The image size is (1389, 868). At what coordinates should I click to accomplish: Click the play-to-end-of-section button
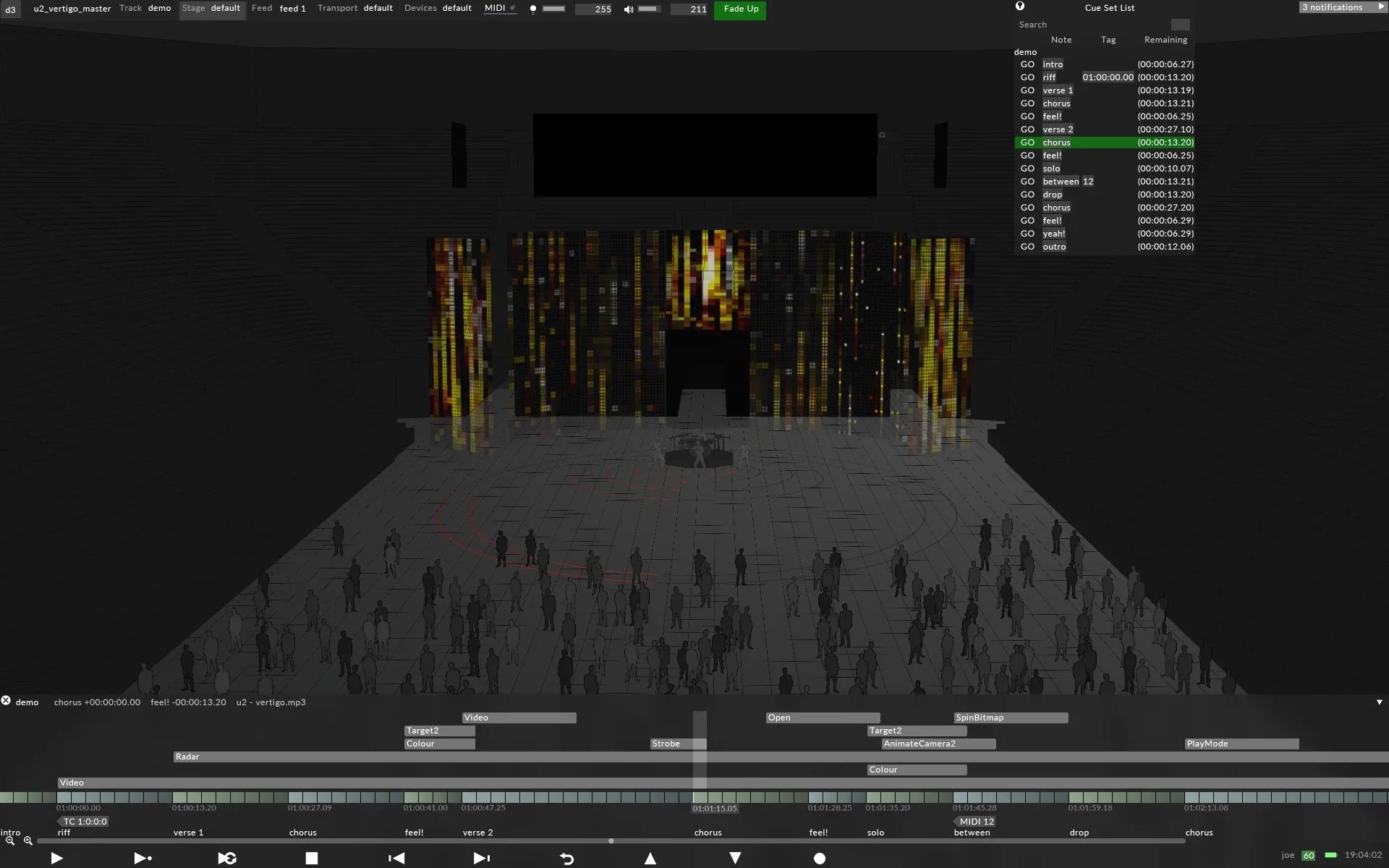143,858
